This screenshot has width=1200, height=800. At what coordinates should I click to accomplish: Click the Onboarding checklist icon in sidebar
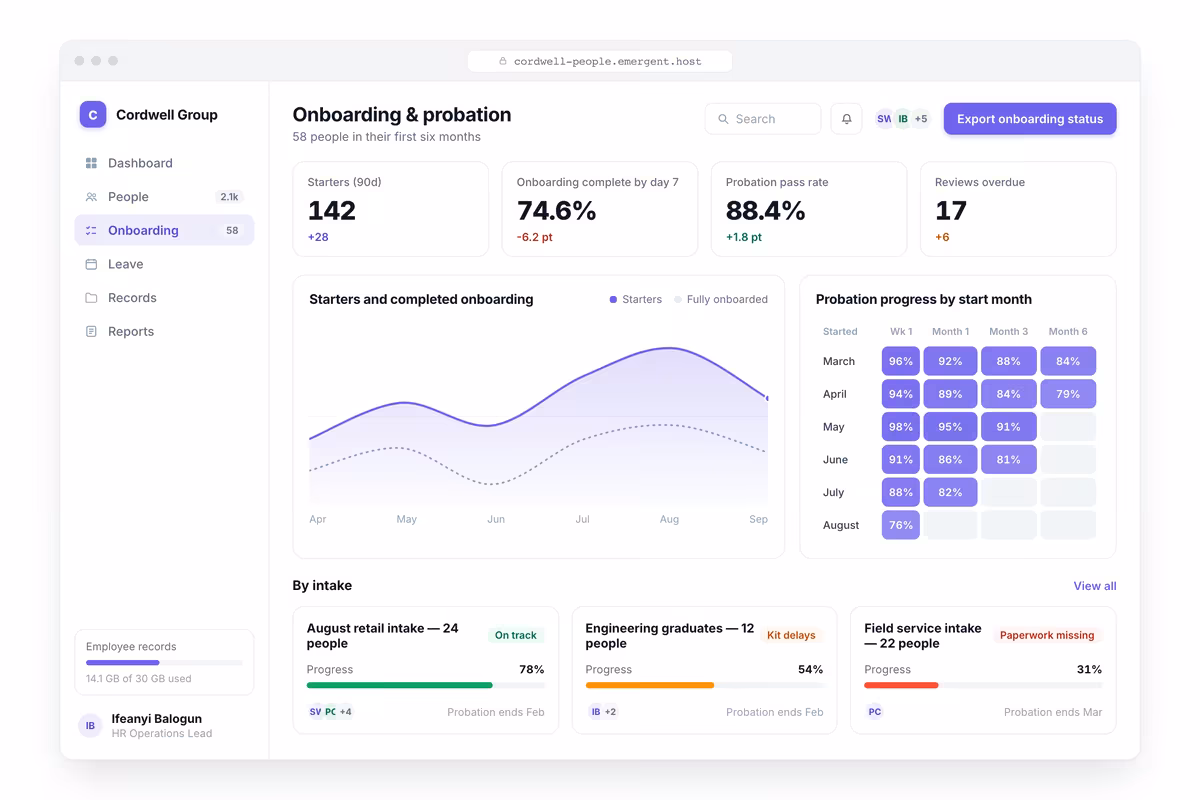coord(91,230)
